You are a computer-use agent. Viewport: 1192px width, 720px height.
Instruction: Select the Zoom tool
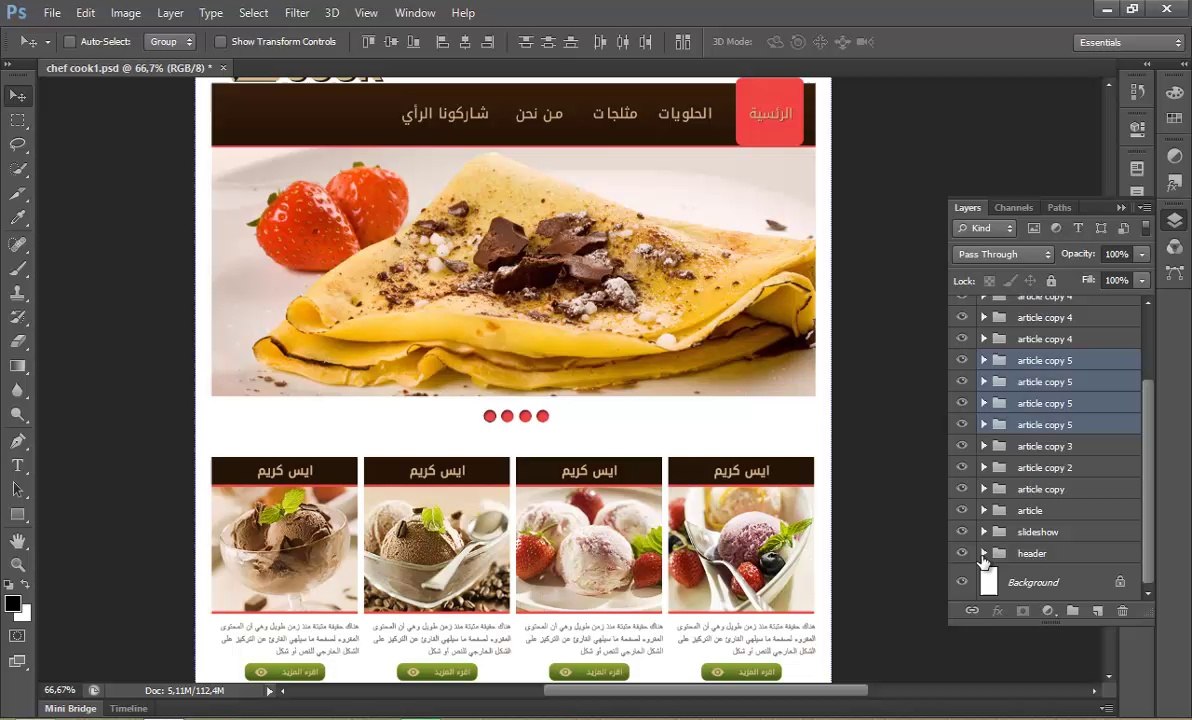pos(17,565)
